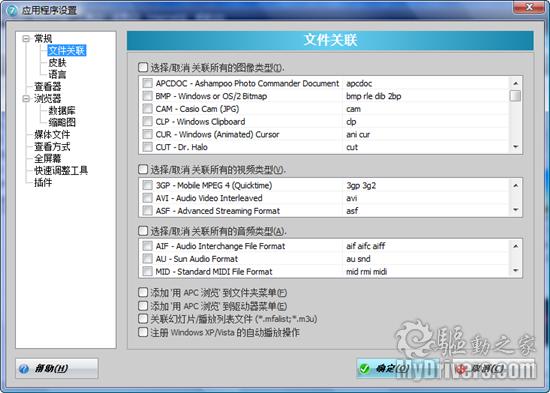Click the 'aif aifc aiff' extensions cell
The height and width of the screenshot is (393, 550).
365,246
